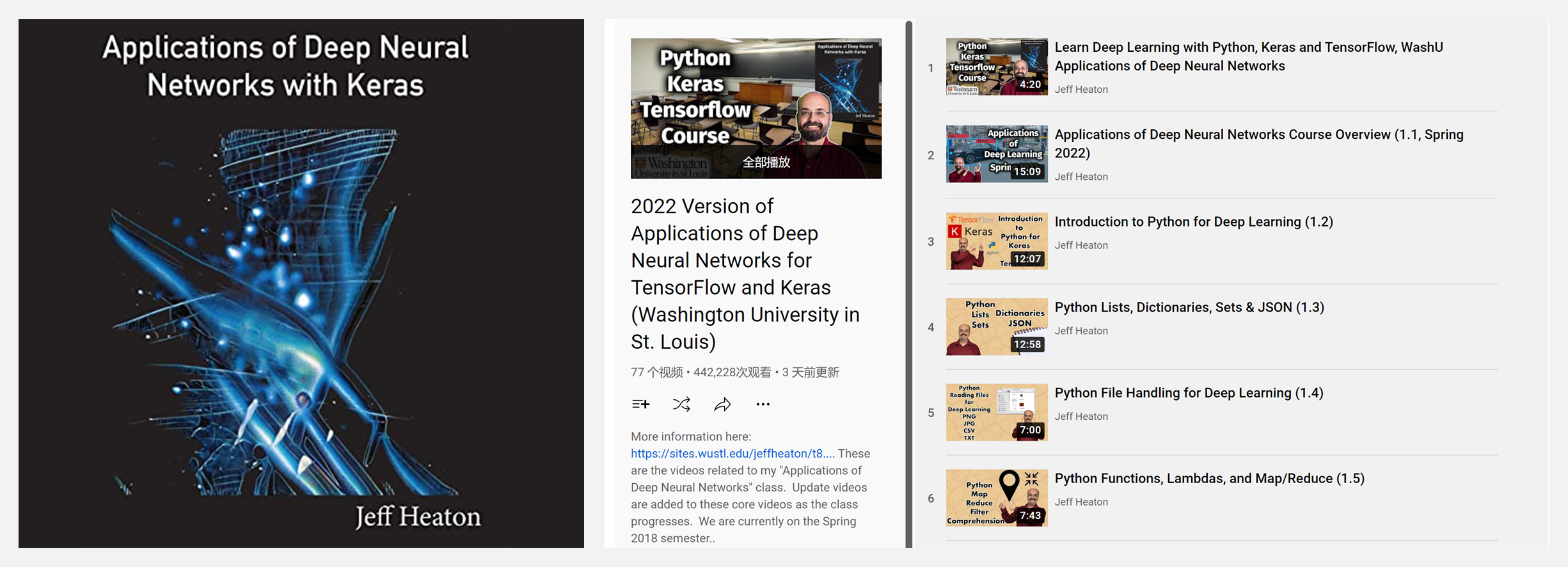The height and width of the screenshot is (567, 1568).
Task: Click the playlist title '2022 Version of Applications'
Action: point(745,274)
